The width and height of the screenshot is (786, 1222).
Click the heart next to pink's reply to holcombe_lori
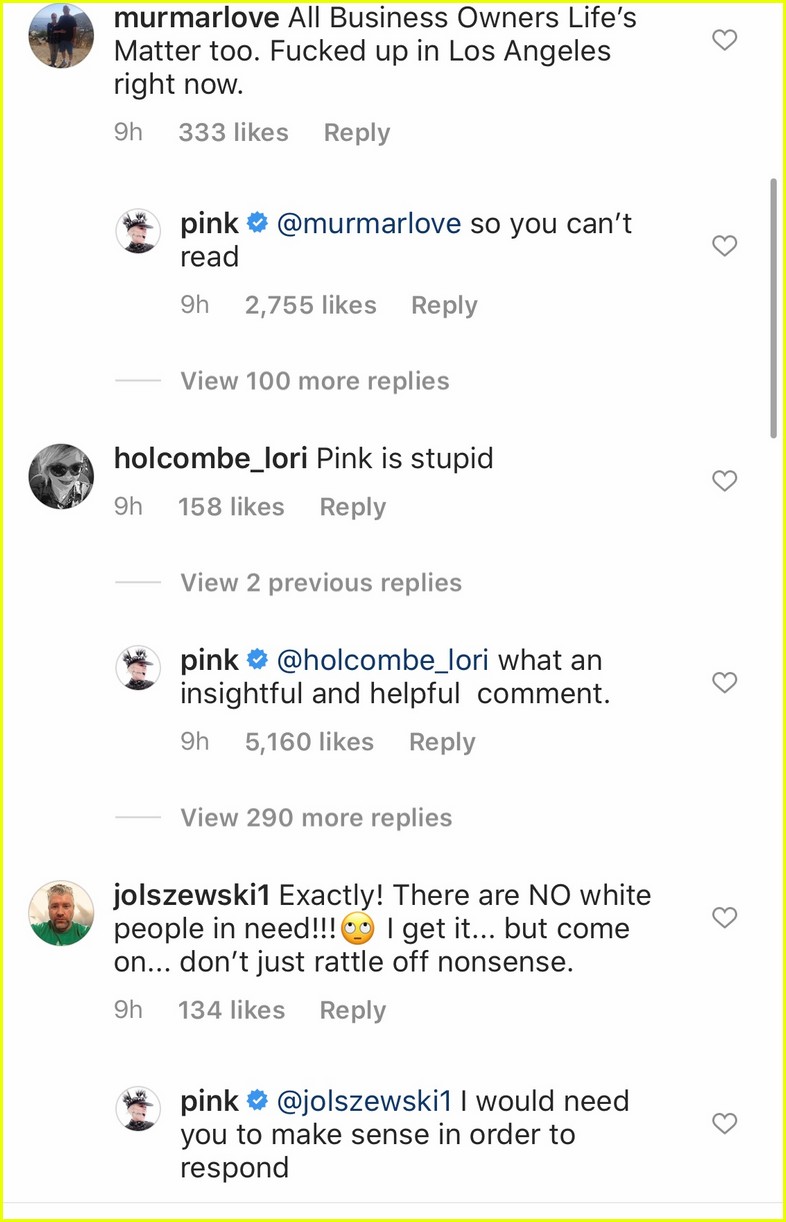[724, 682]
